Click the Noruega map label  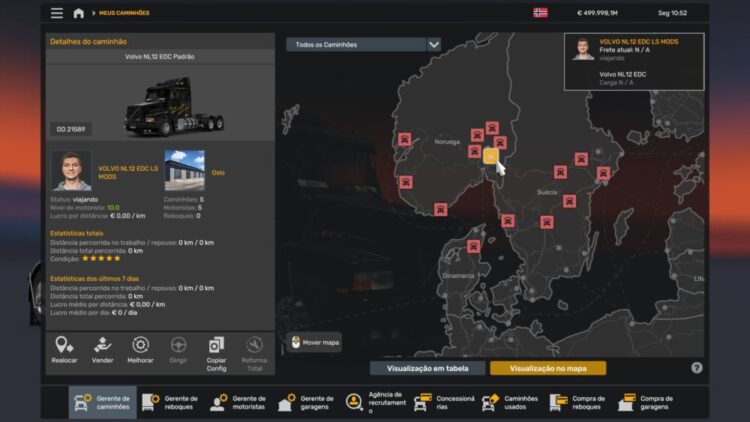[x=447, y=142]
